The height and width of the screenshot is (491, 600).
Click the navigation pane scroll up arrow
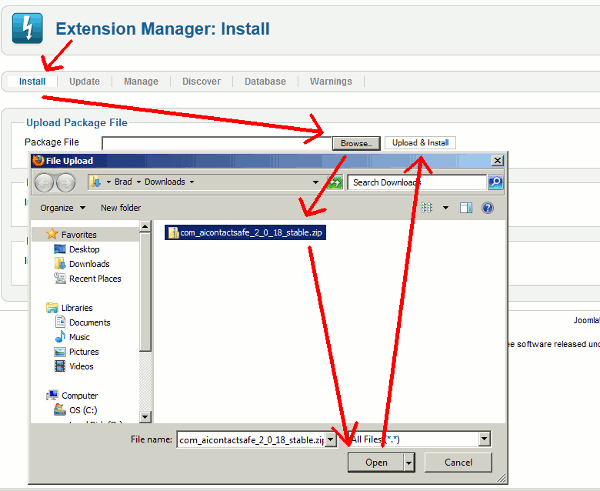coord(145,226)
